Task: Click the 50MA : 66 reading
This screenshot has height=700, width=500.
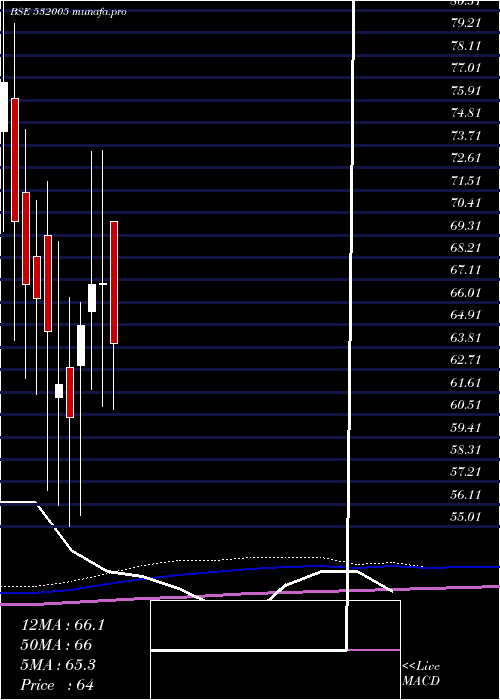Action: click(57, 645)
